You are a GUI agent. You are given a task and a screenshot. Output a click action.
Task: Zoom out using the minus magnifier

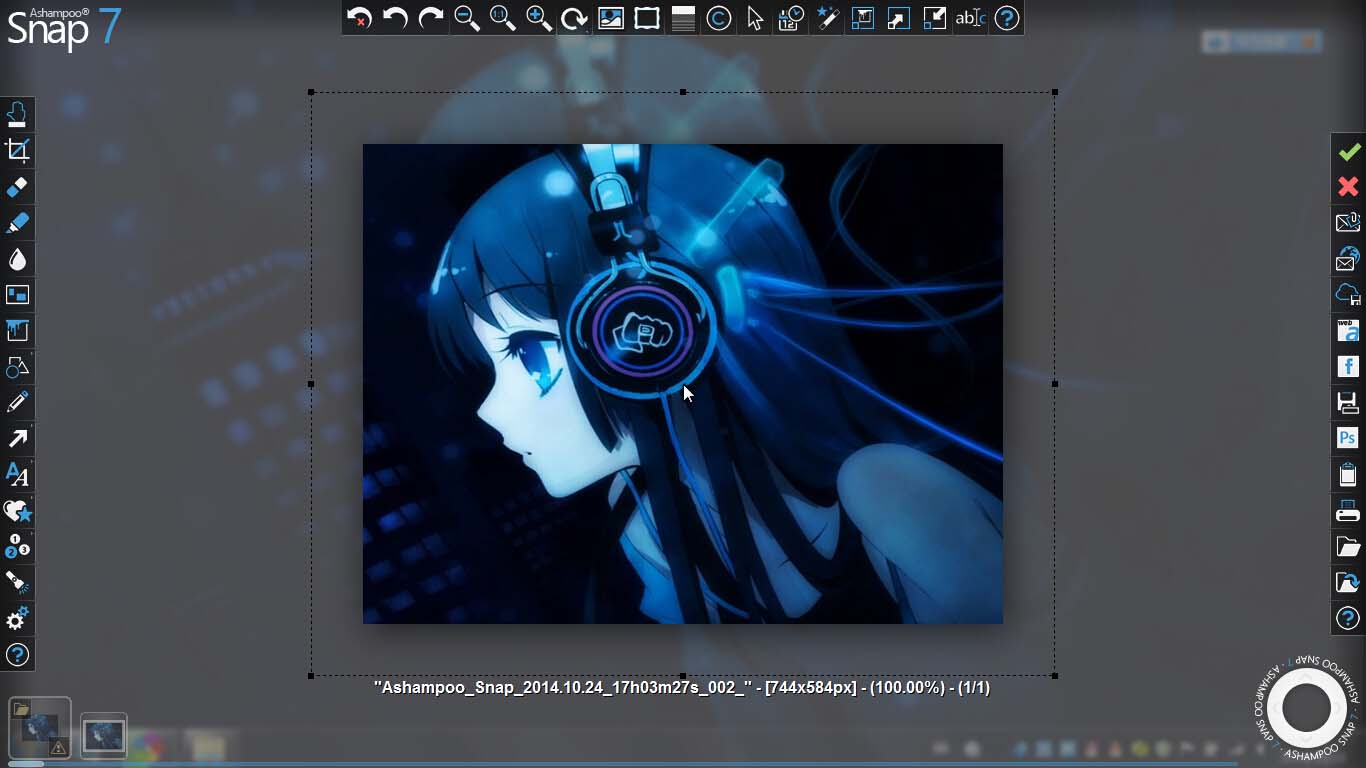[467, 18]
